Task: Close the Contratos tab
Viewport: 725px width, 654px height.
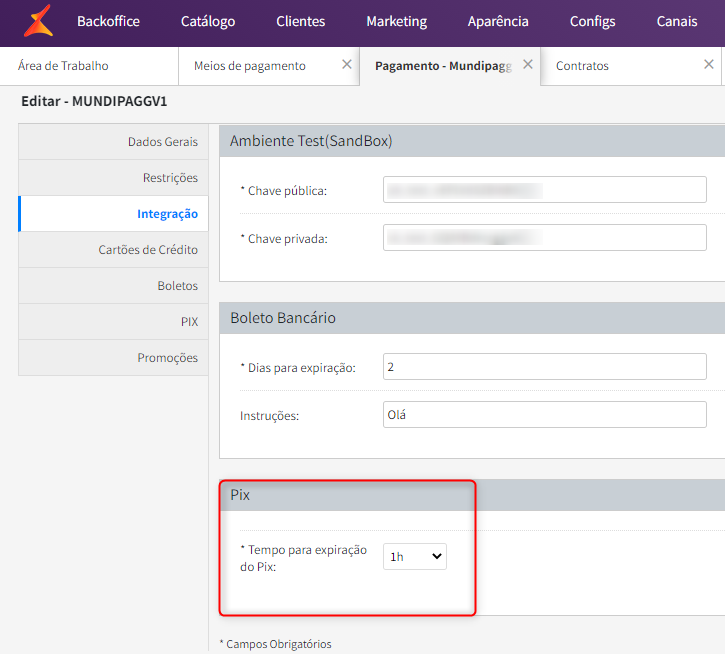Action: click(x=708, y=65)
